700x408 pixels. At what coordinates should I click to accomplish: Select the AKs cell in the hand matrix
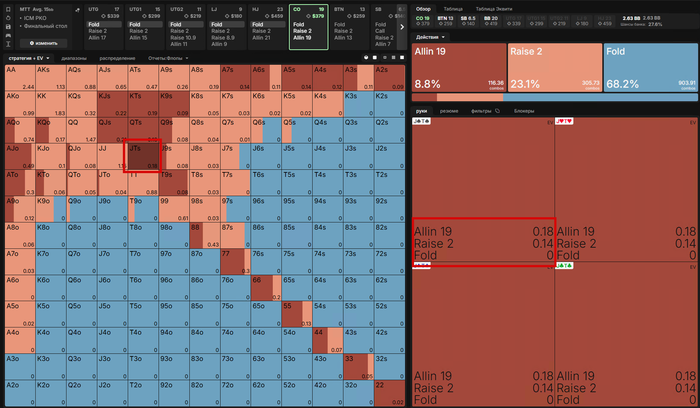point(51,78)
